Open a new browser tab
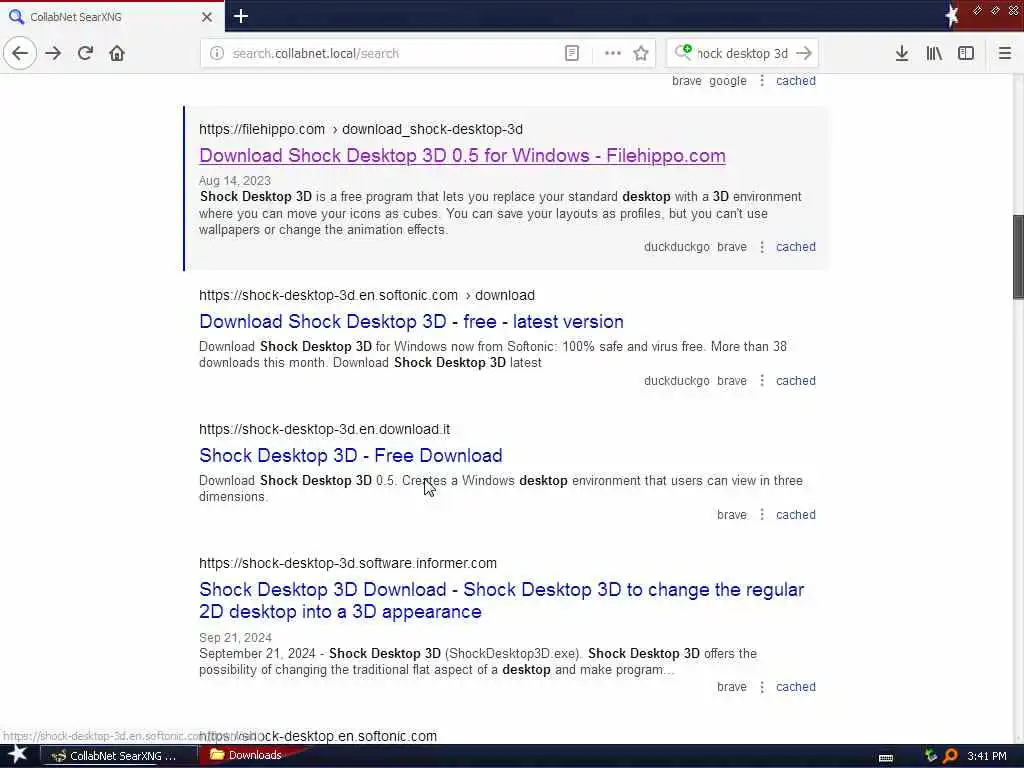Image resolution: width=1024 pixels, height=768 pixels. (241, 16)
